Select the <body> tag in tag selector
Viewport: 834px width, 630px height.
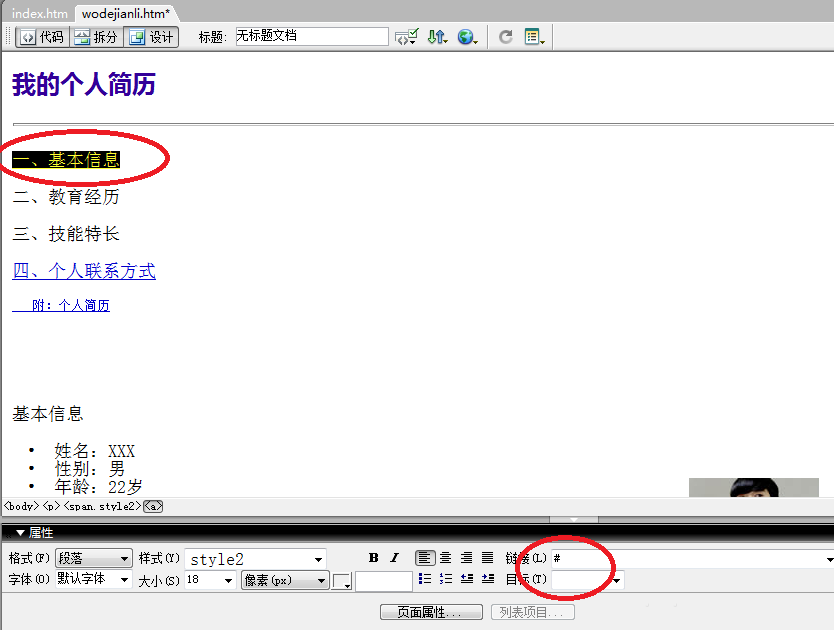[22, 506]
